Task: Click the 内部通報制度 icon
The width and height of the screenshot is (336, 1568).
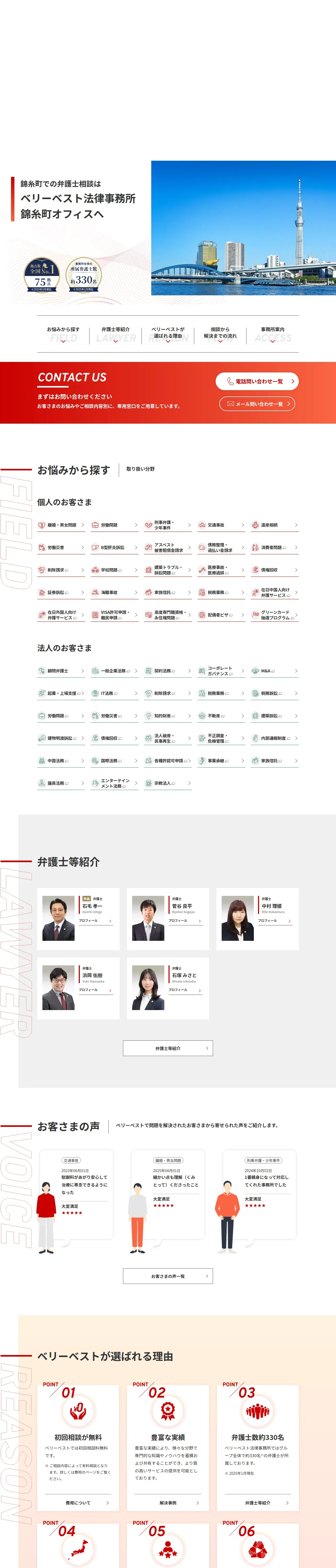Action: click(255, 738)
